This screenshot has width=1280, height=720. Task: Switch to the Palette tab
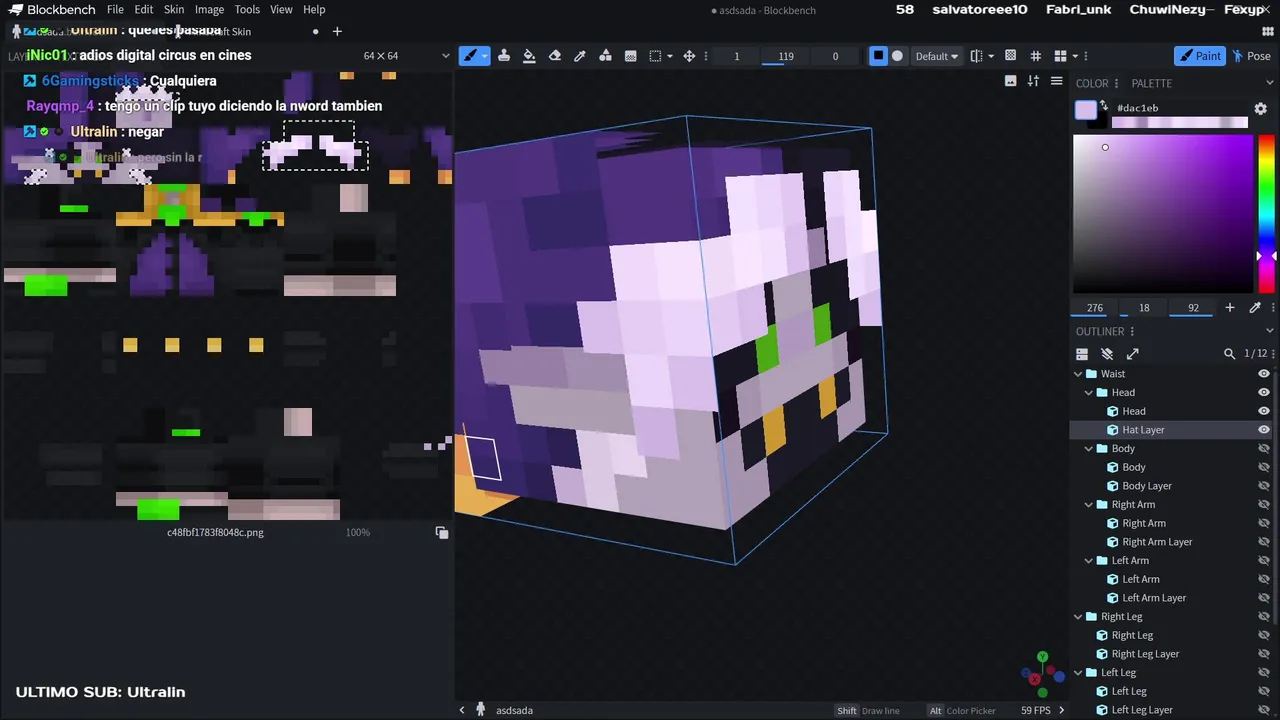(x=1151, y=84)
